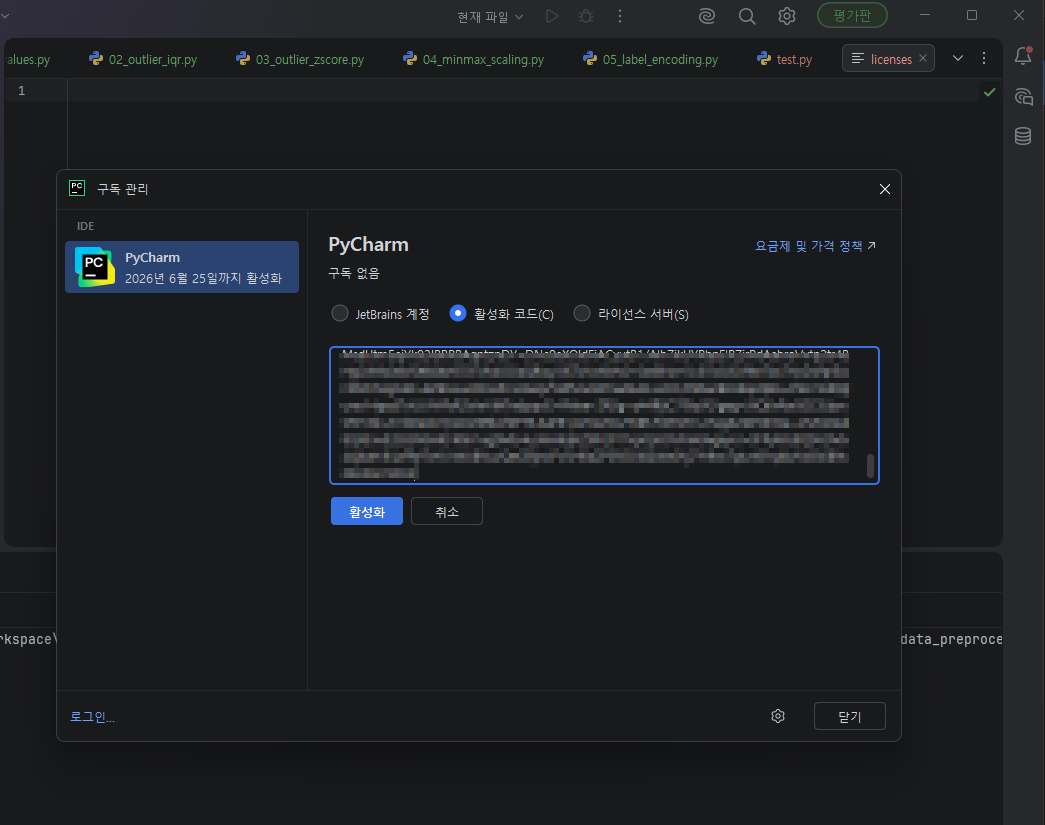The width and height of the screenshot is (1045, 825).
Task: Open the editor tab options dots menu
Action: coord(984,58)
